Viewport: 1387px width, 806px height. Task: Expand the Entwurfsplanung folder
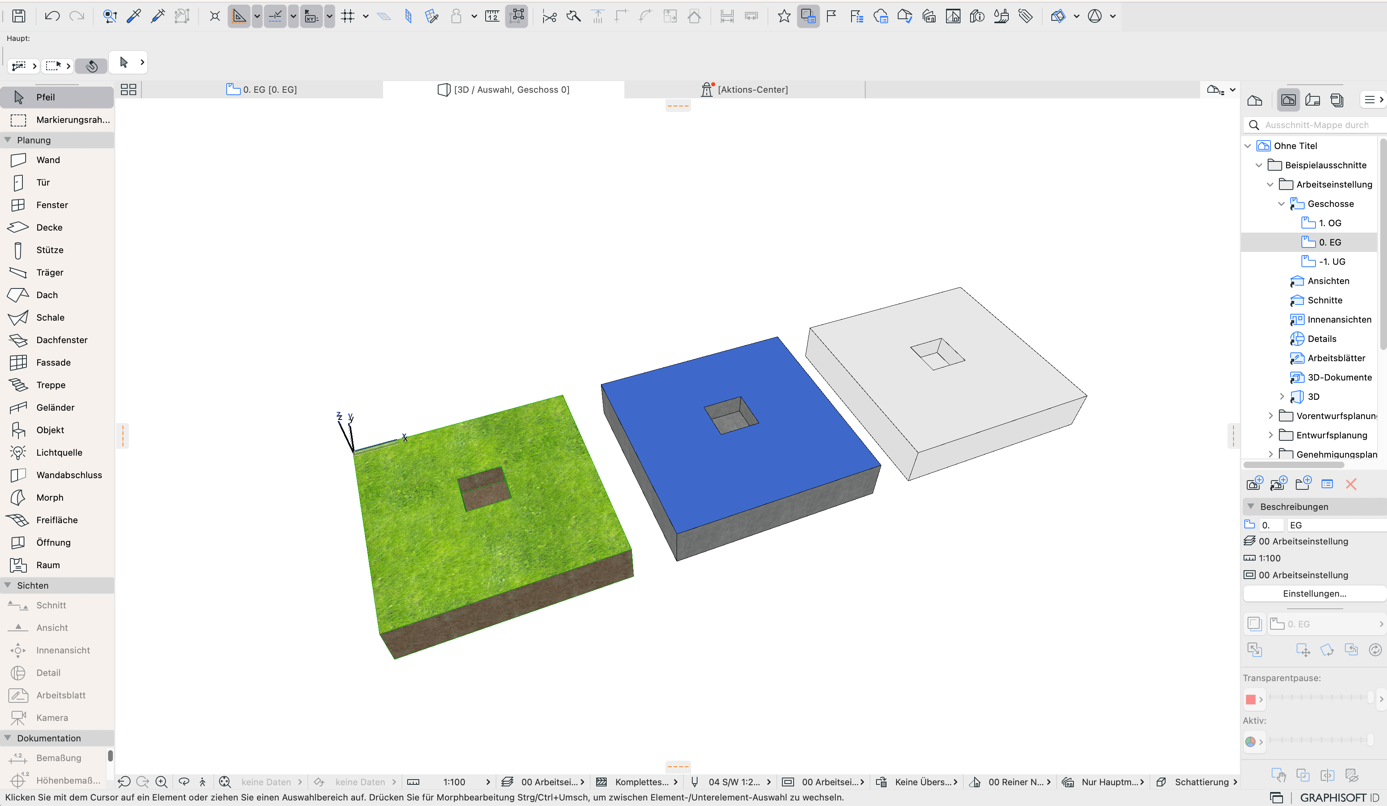pos(1271,435)
